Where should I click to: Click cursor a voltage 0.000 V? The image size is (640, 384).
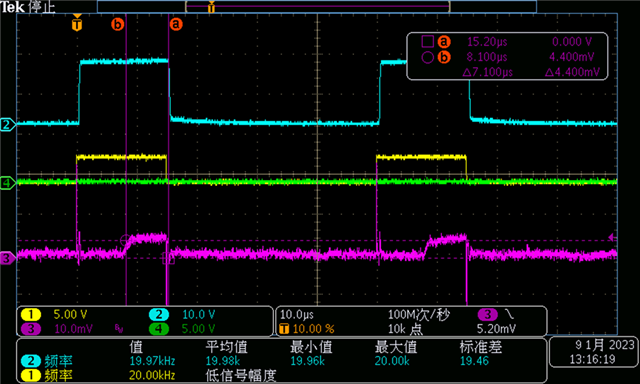(x=572, y=42)
